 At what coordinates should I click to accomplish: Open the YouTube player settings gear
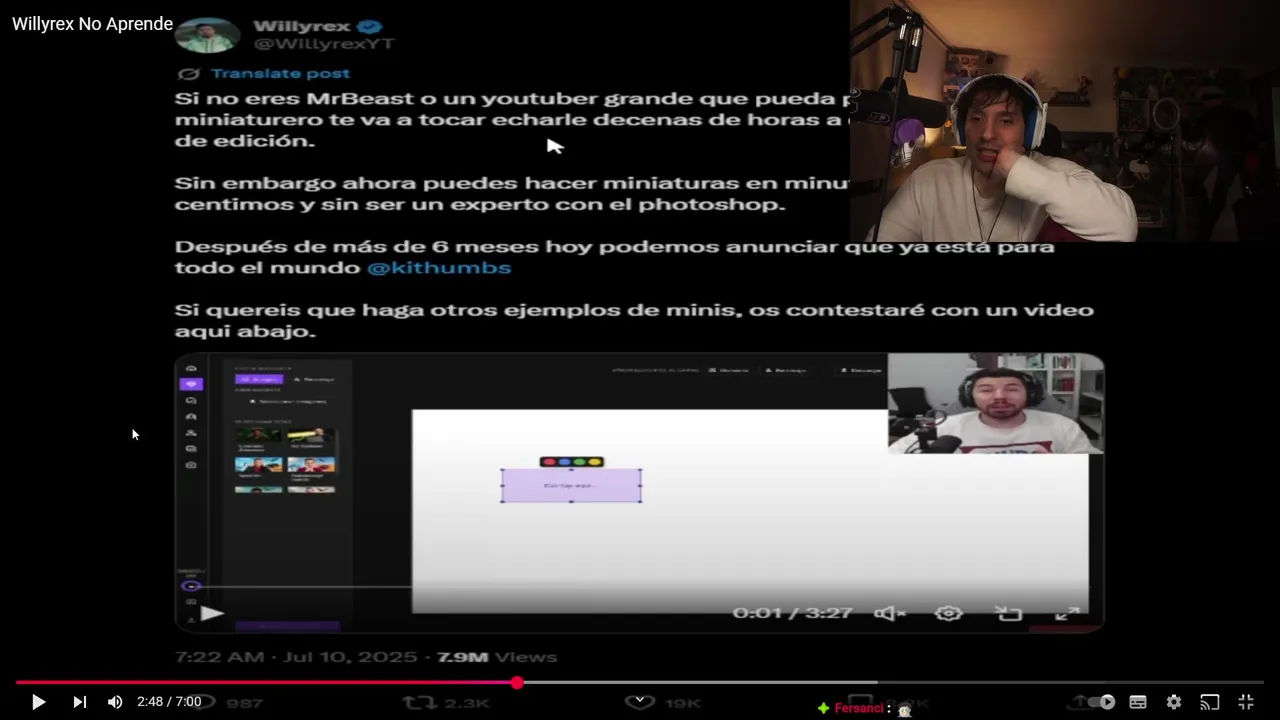(1174, 702)
